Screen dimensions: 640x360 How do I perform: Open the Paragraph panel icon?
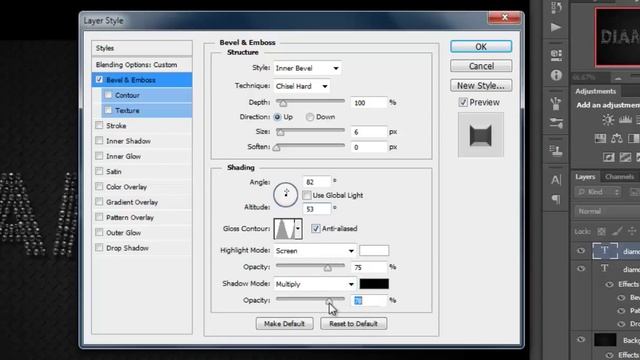tap(556, 199)
